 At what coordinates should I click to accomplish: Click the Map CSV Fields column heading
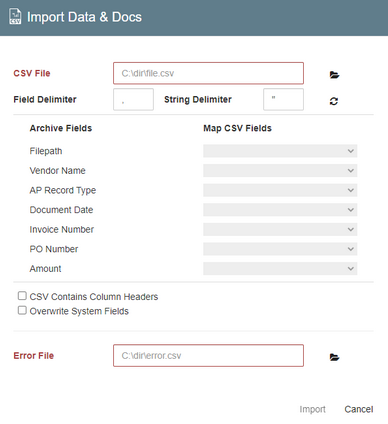(237, 128)
